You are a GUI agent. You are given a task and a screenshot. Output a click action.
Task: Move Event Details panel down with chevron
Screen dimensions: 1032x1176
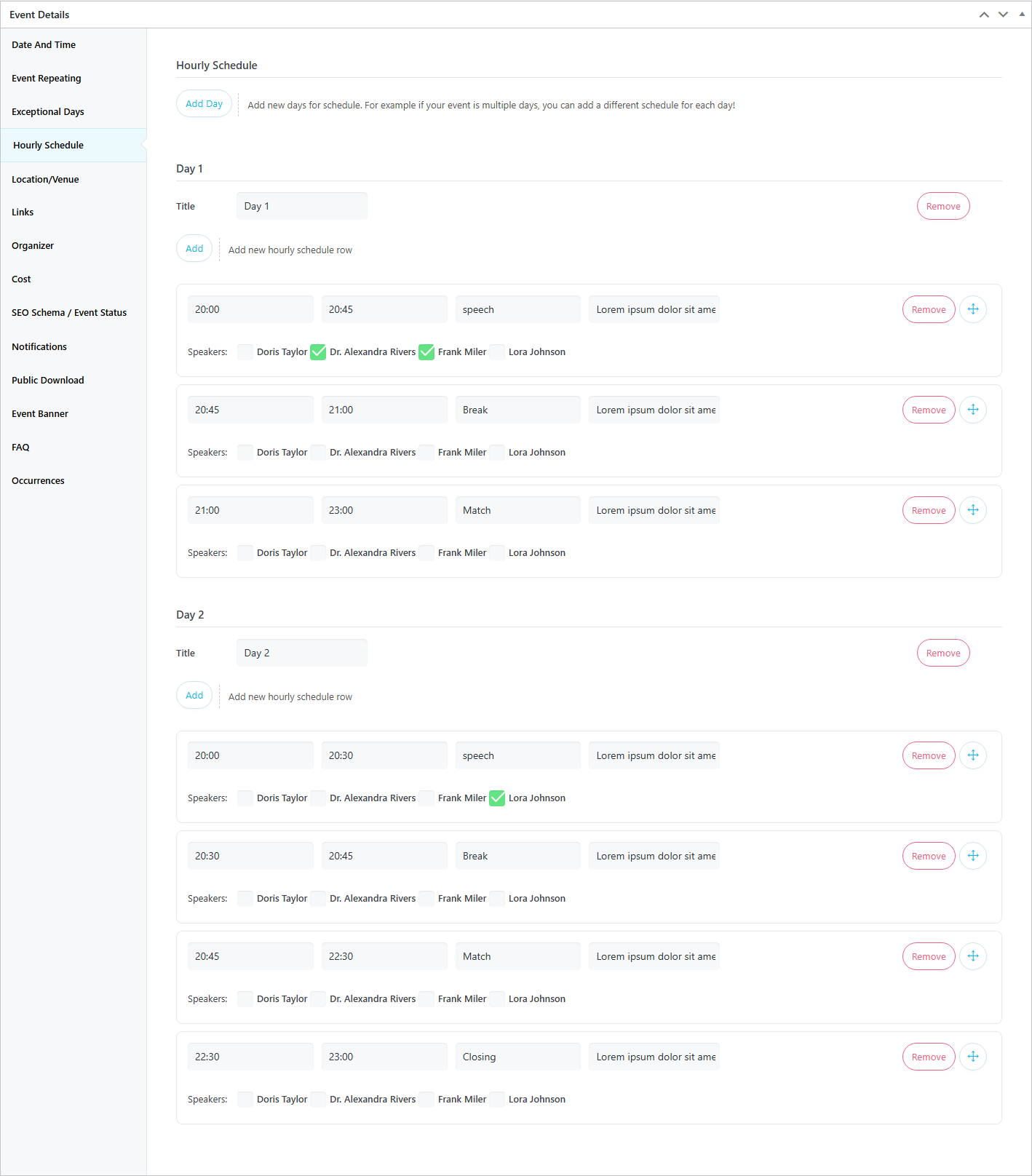coord(1003,15)
